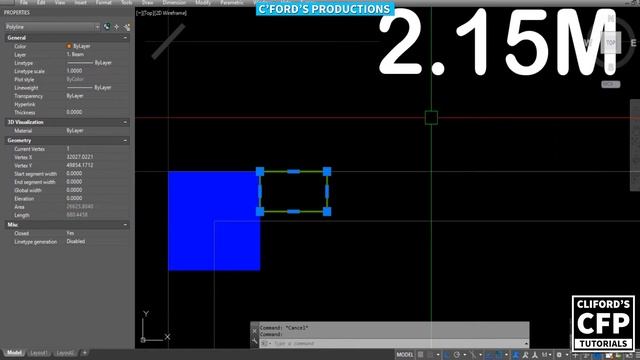Screen dimensions: 640x360
Task: Click the Linetype generation value Disabled
Action: point(76,241)
